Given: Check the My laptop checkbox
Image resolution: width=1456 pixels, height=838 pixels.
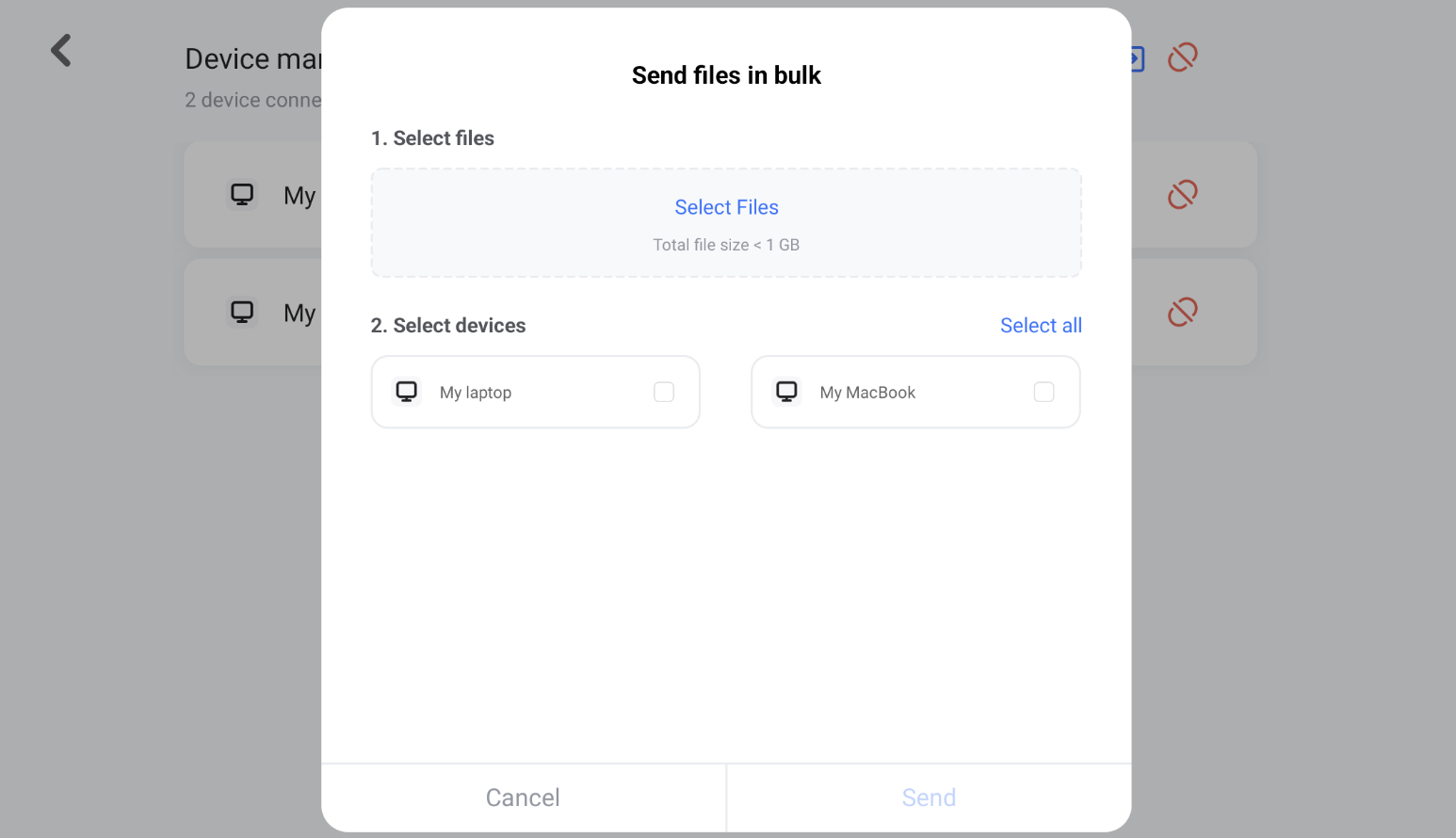Looking at the screenshot, I should [x=664, y=392].
